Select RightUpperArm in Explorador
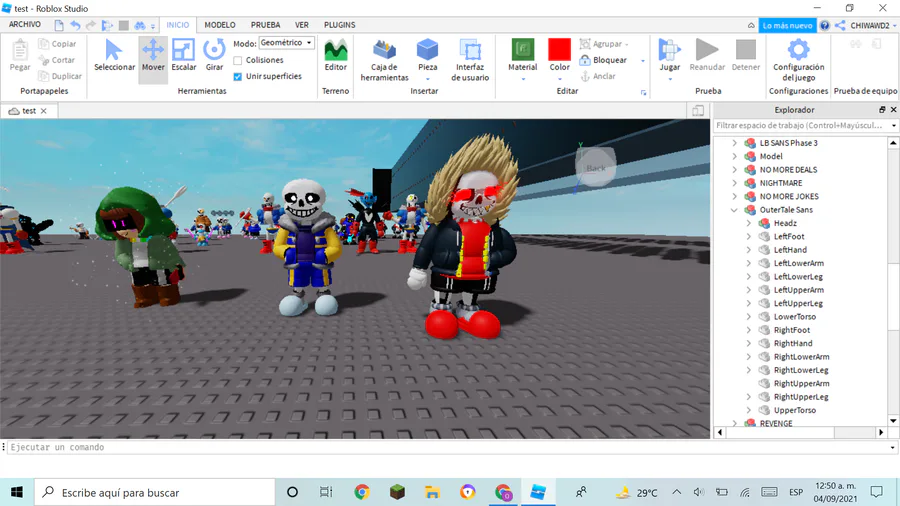The width and height of the screenshot is (900, 506). click(x=801, y=383)
